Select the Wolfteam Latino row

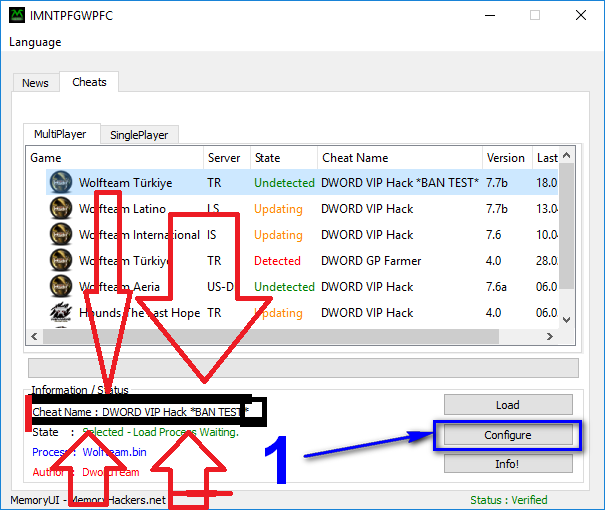302,208
